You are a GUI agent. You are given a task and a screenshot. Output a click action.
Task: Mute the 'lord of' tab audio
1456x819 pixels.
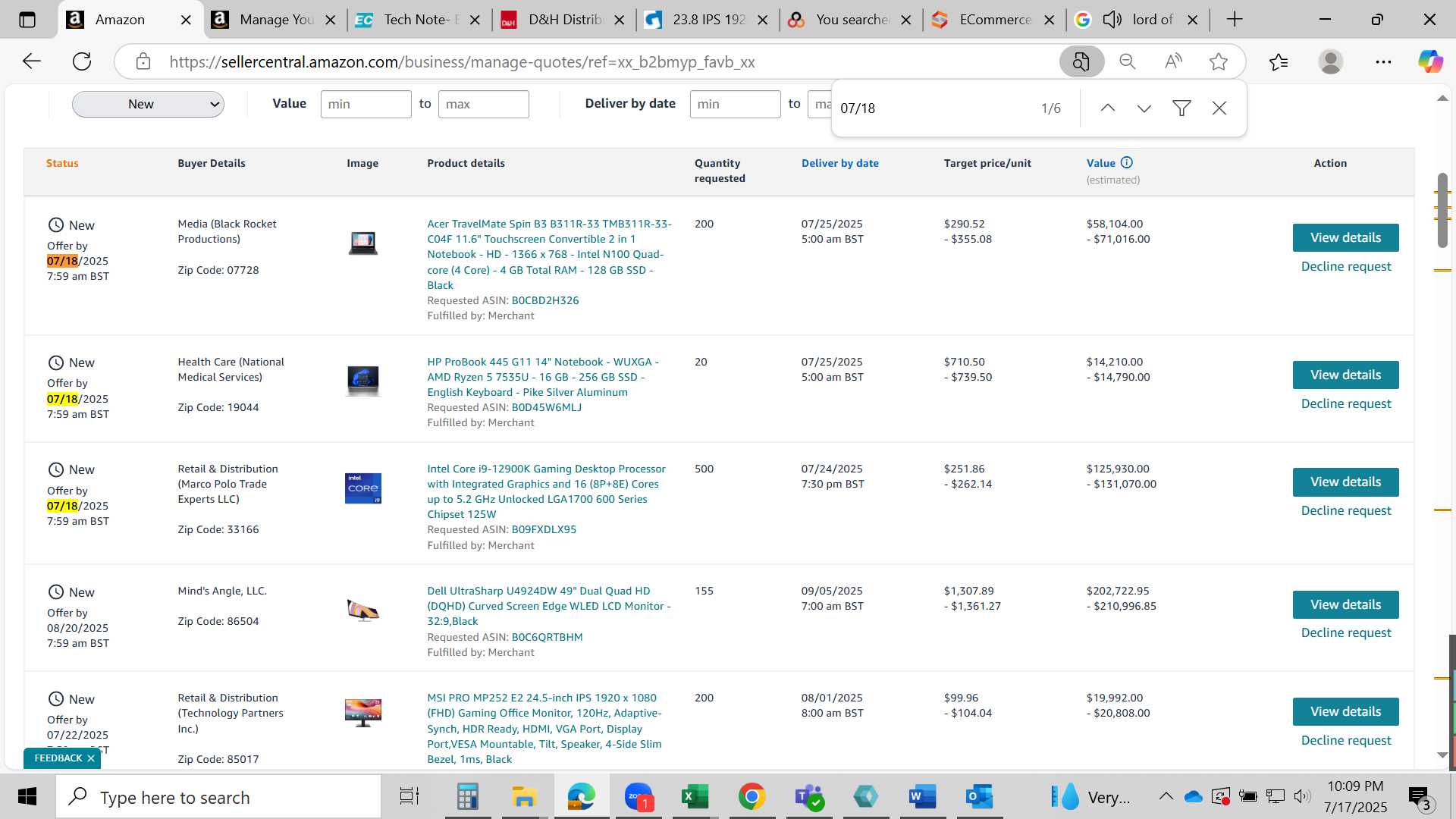coord(1112,20)
